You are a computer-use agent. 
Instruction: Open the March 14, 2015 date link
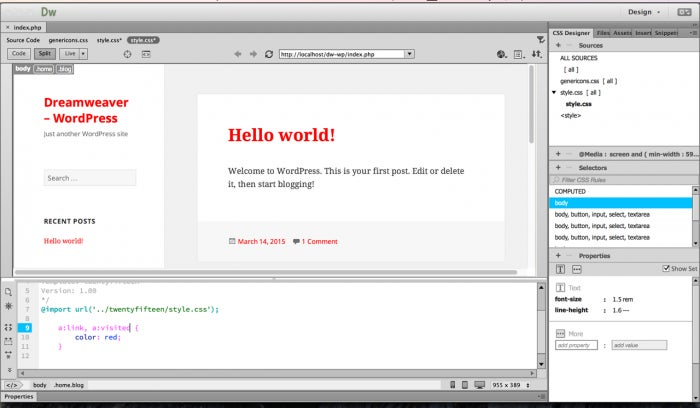click(261, 241)
